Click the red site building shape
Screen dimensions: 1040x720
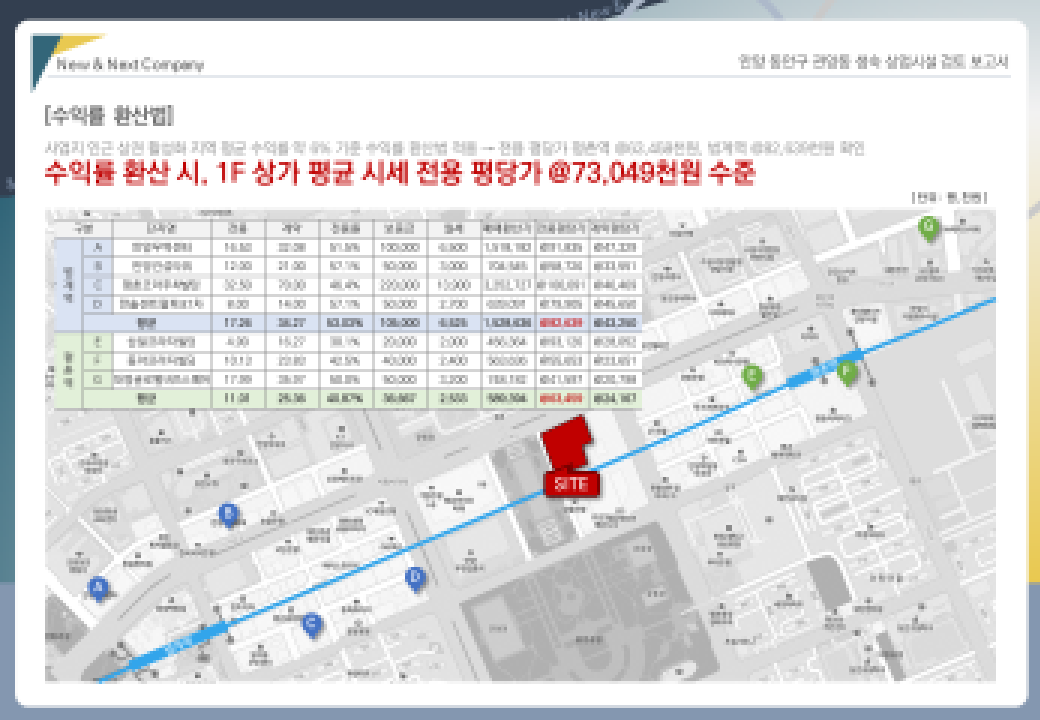coord(566,443)
